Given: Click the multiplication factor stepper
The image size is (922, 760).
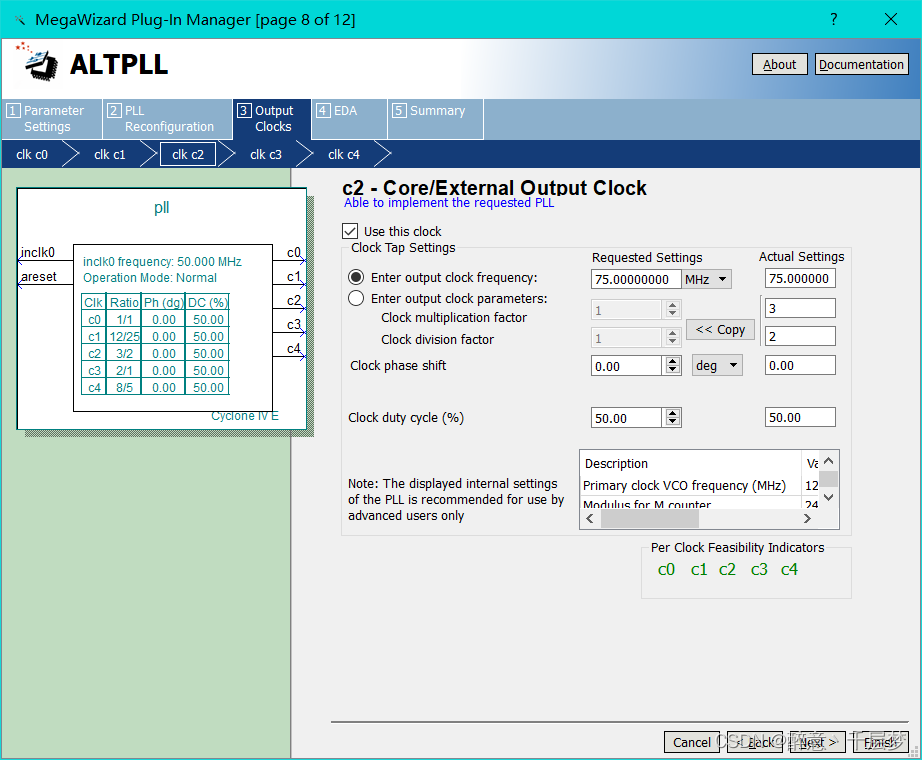Looking at the screenshot, I should (673, 309).
